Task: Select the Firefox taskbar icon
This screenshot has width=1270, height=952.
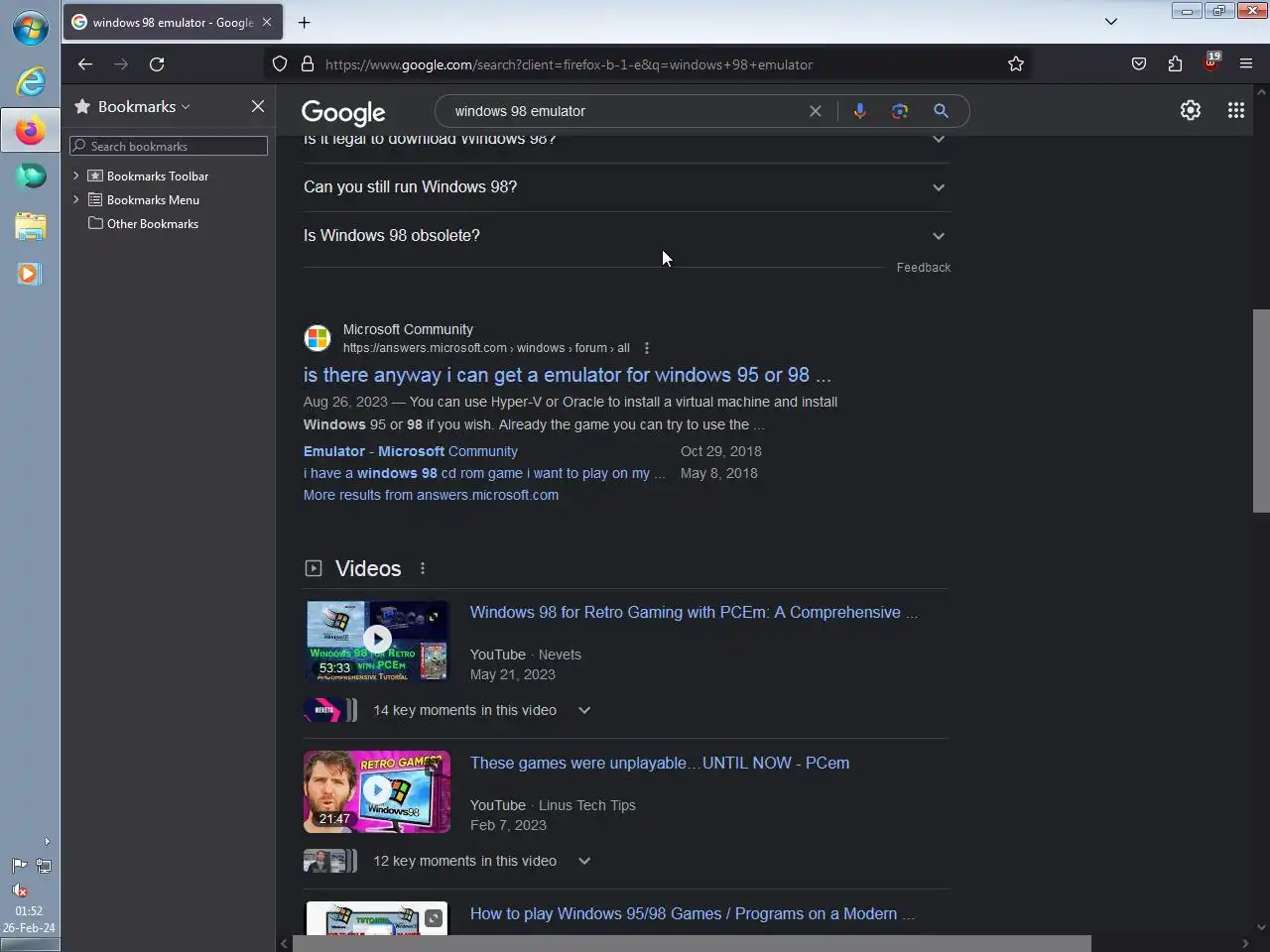Action: [x=30, y=130]
